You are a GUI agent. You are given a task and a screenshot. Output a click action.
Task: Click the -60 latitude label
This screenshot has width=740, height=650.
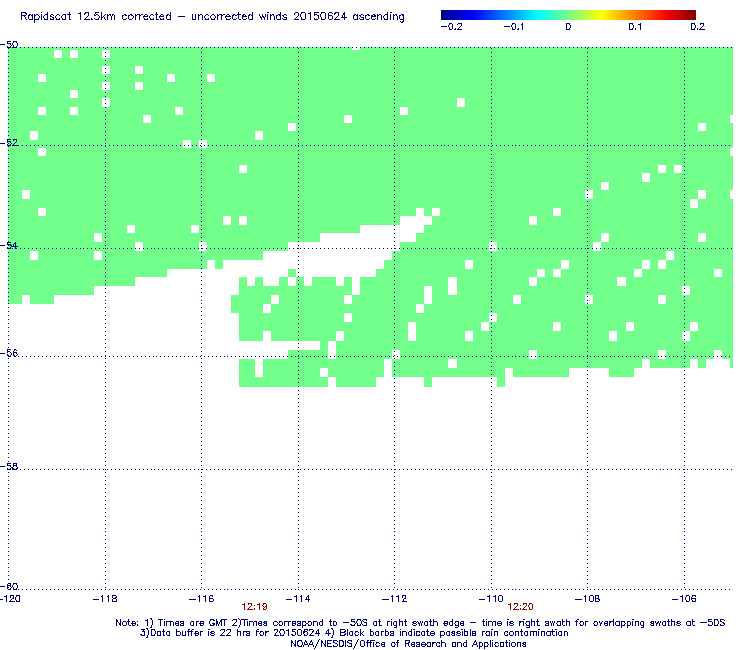coord(9,586)
